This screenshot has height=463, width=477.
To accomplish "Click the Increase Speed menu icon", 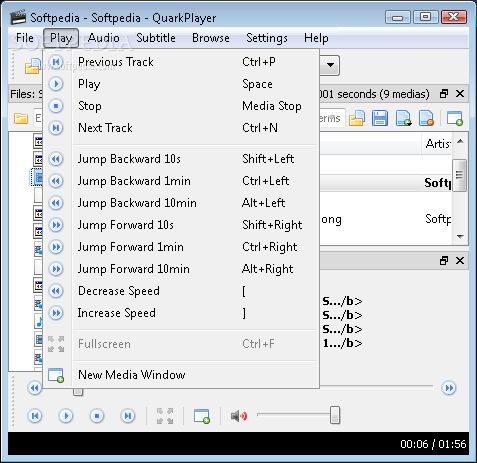I will pos(56,313).
